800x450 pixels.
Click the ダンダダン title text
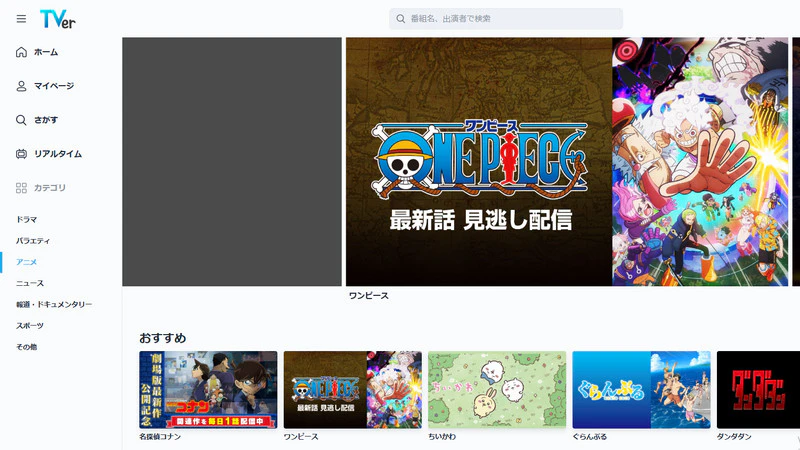[734, 437]
